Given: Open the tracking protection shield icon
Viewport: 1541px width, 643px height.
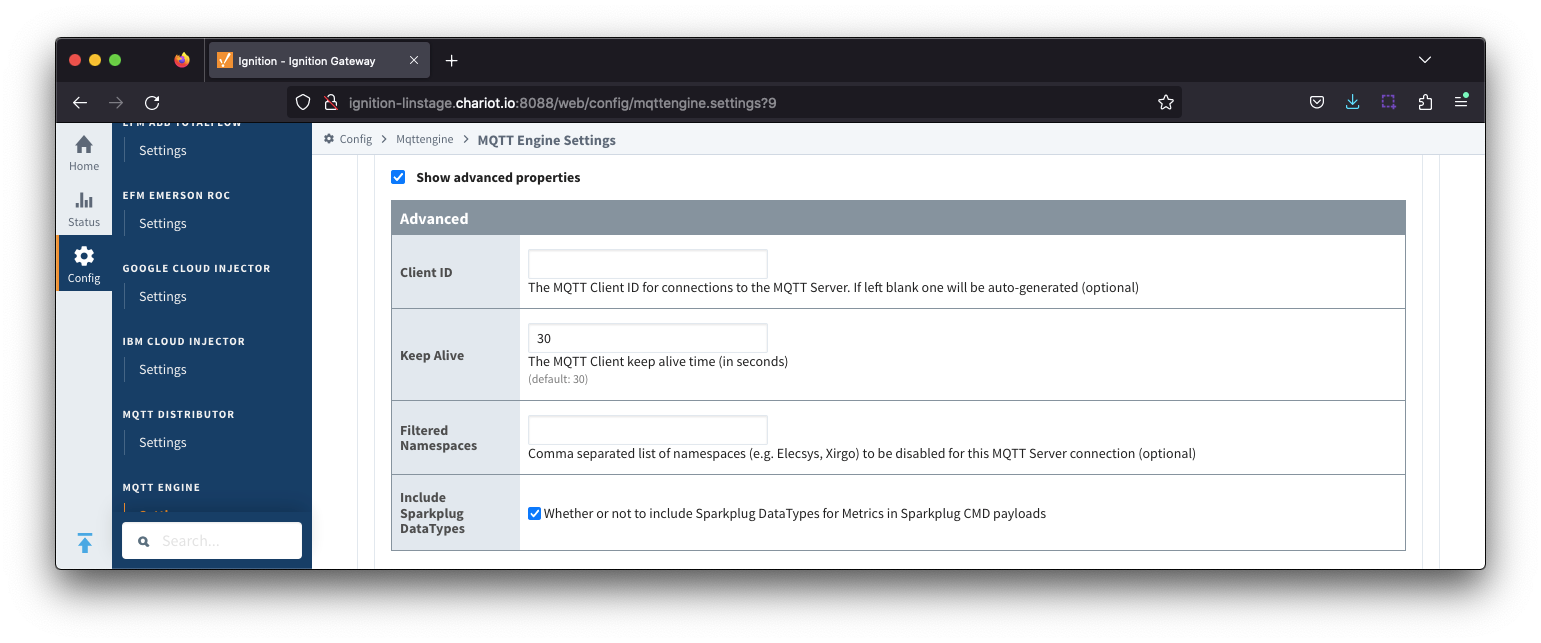Looking at the screenshot, I should (x=304, y=102).
